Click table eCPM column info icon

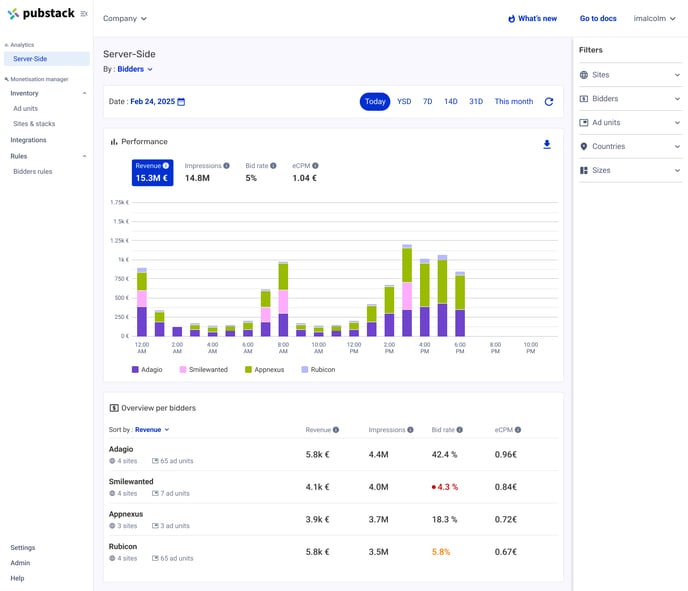(x=518, y=430)
